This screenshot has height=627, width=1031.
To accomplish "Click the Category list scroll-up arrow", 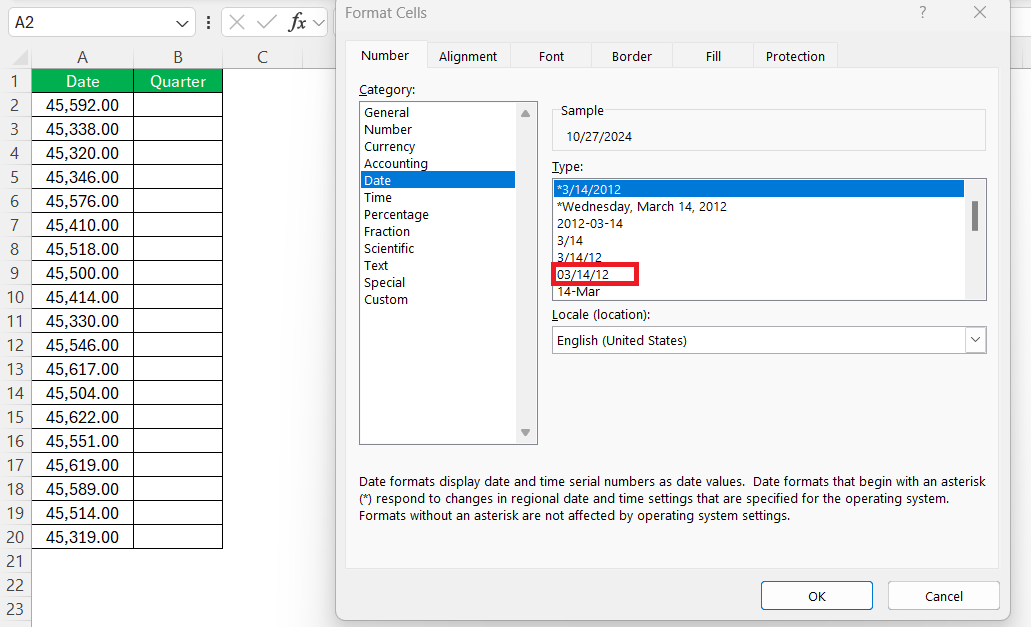I will pos(525,114).
